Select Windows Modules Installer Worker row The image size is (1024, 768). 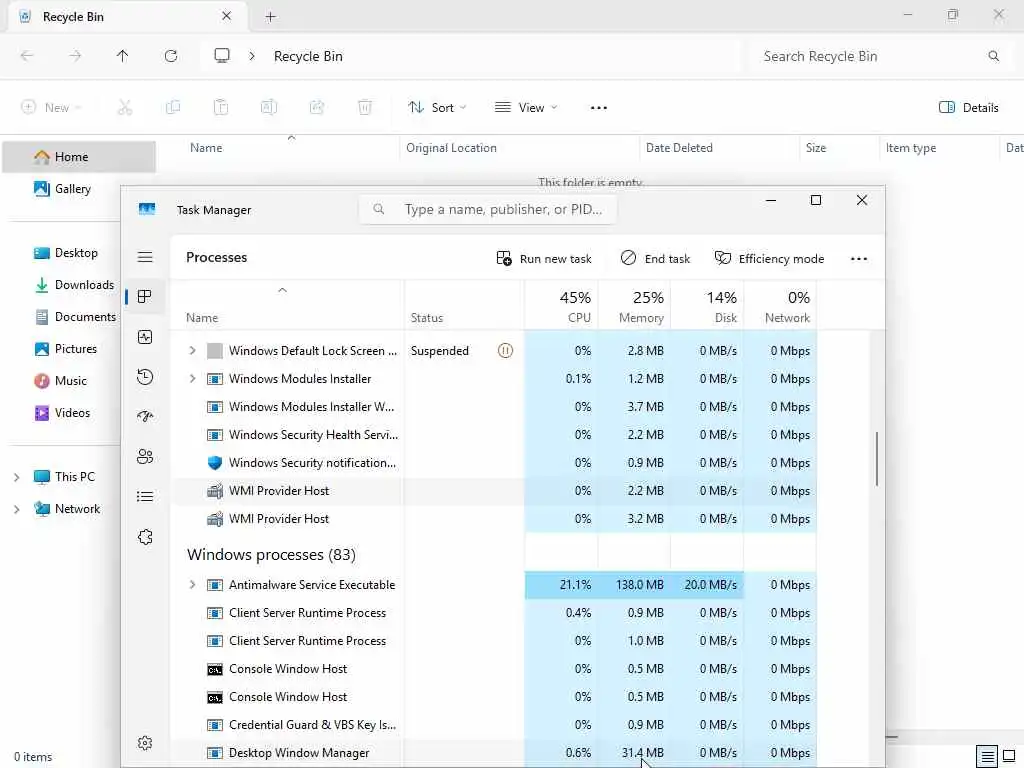coord(494,407)
